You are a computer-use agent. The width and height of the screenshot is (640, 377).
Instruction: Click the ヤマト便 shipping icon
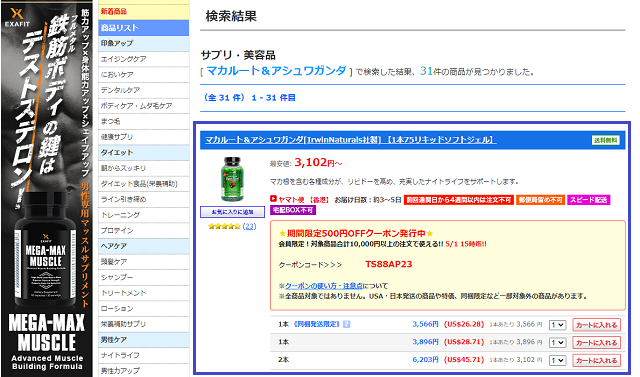pos(273,199)
